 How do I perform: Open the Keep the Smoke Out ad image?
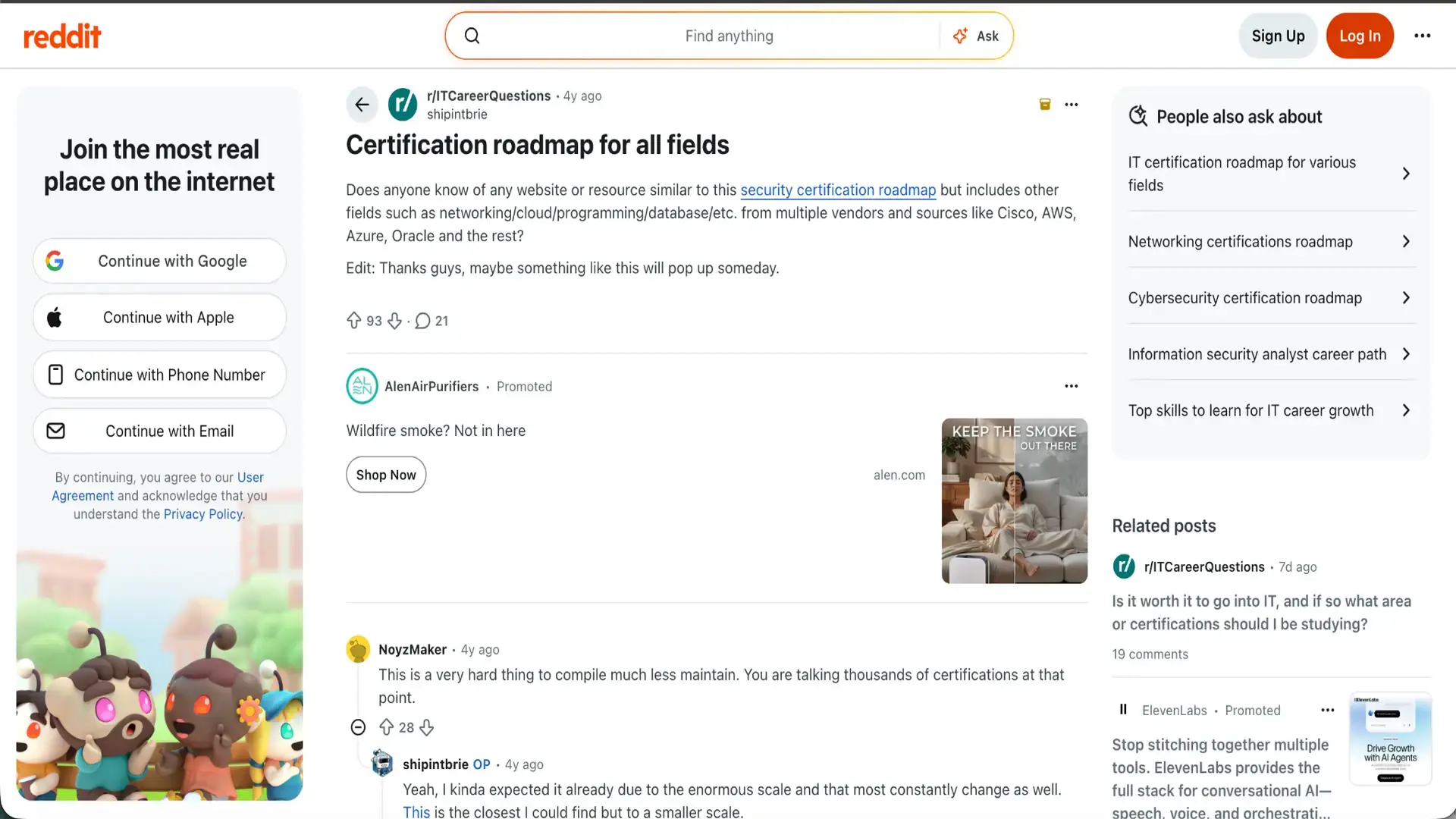click(1014, 501)
